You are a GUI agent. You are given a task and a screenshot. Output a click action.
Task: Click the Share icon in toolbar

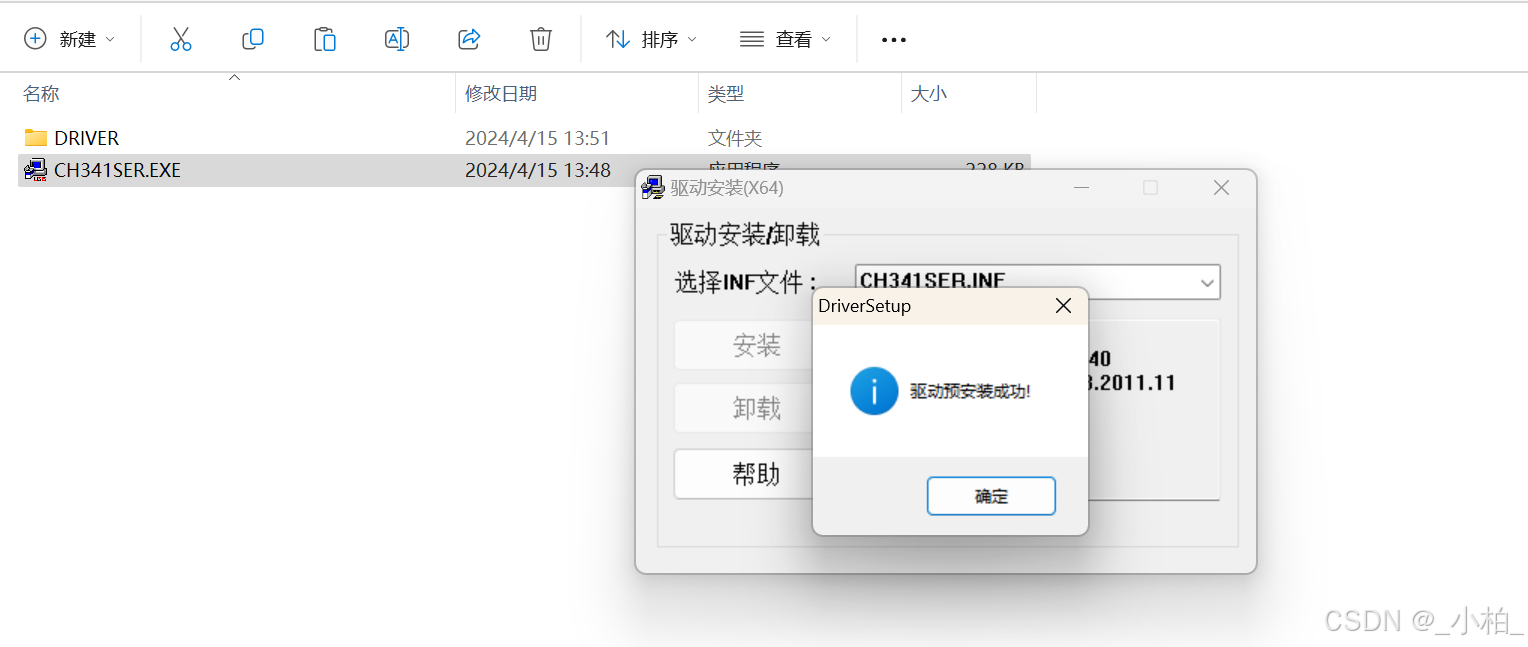pyautogui.click(x=469, y=39)
